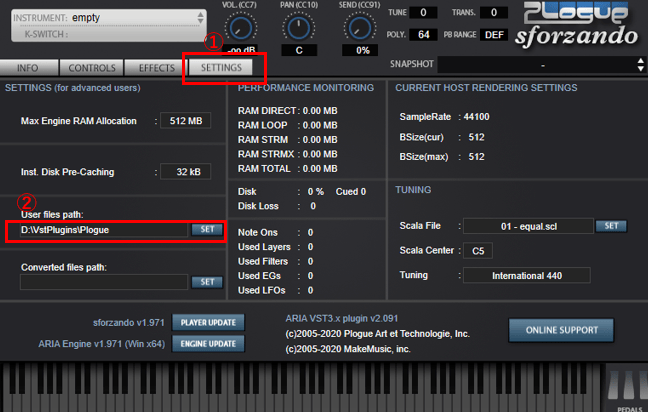Click the 'SampleRate : 44100' text

point(444,117)
